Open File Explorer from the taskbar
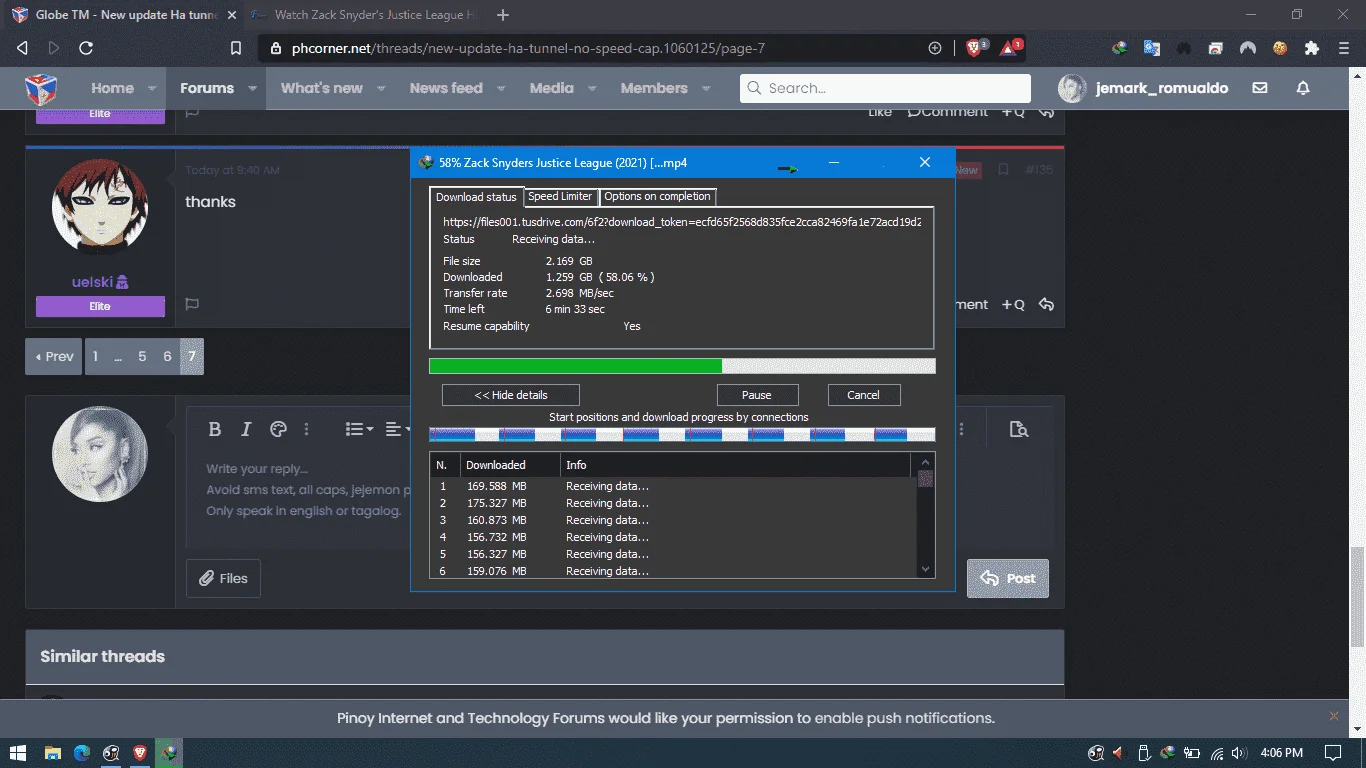The height and width of the screenshot is (768, 1366). point(52,752)
